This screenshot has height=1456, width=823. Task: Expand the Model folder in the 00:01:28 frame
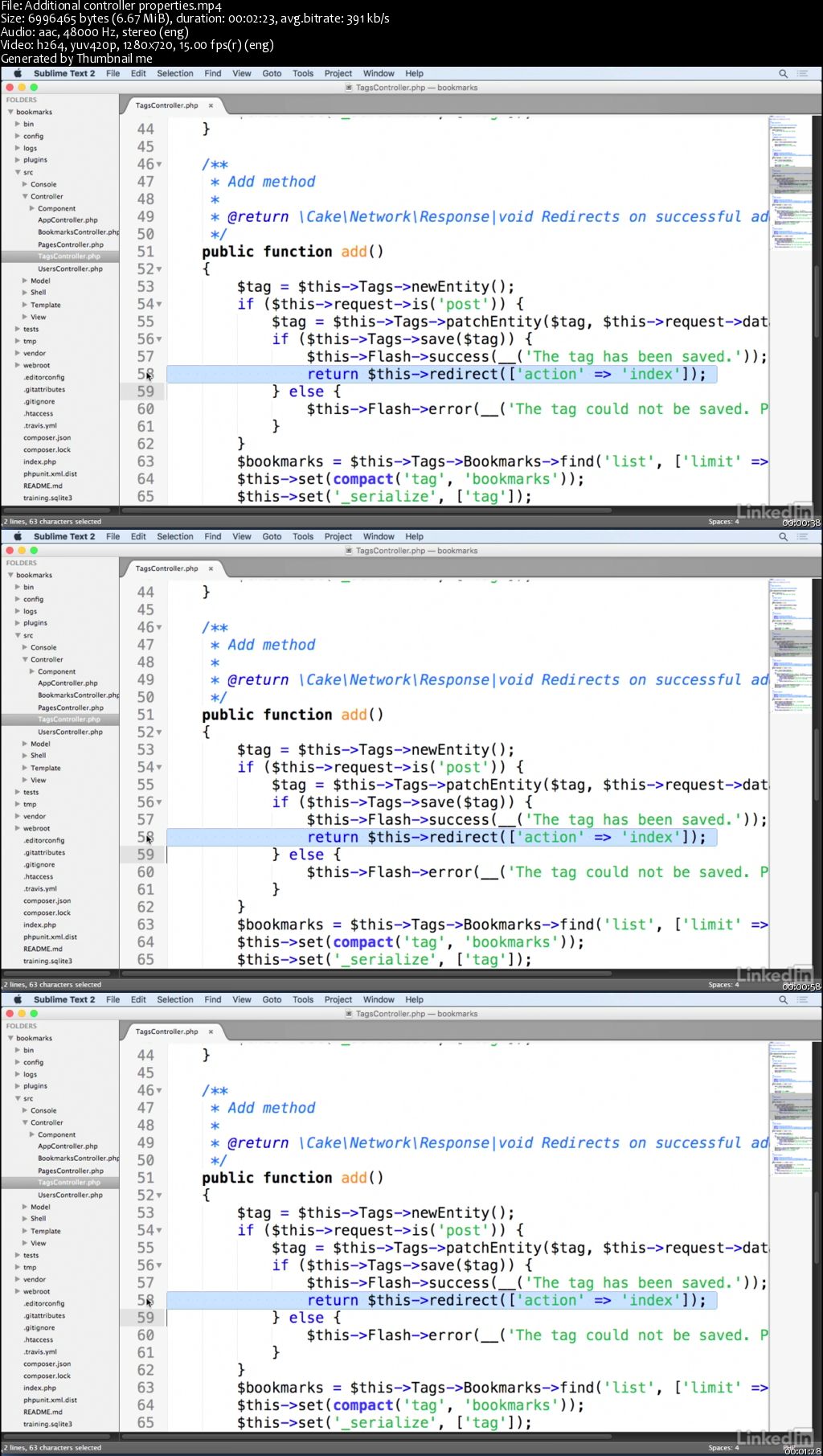pos(25,1207)
